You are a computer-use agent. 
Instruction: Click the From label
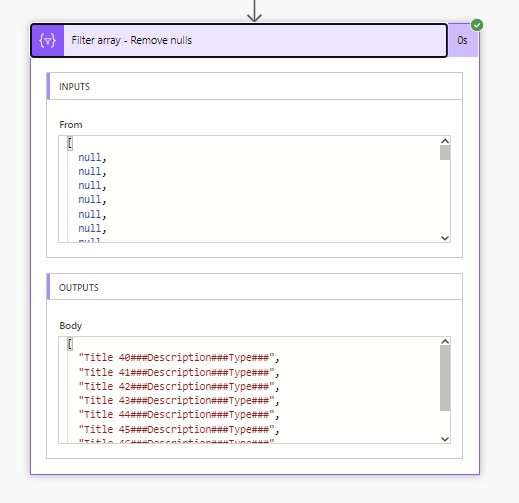click(71, 125)
